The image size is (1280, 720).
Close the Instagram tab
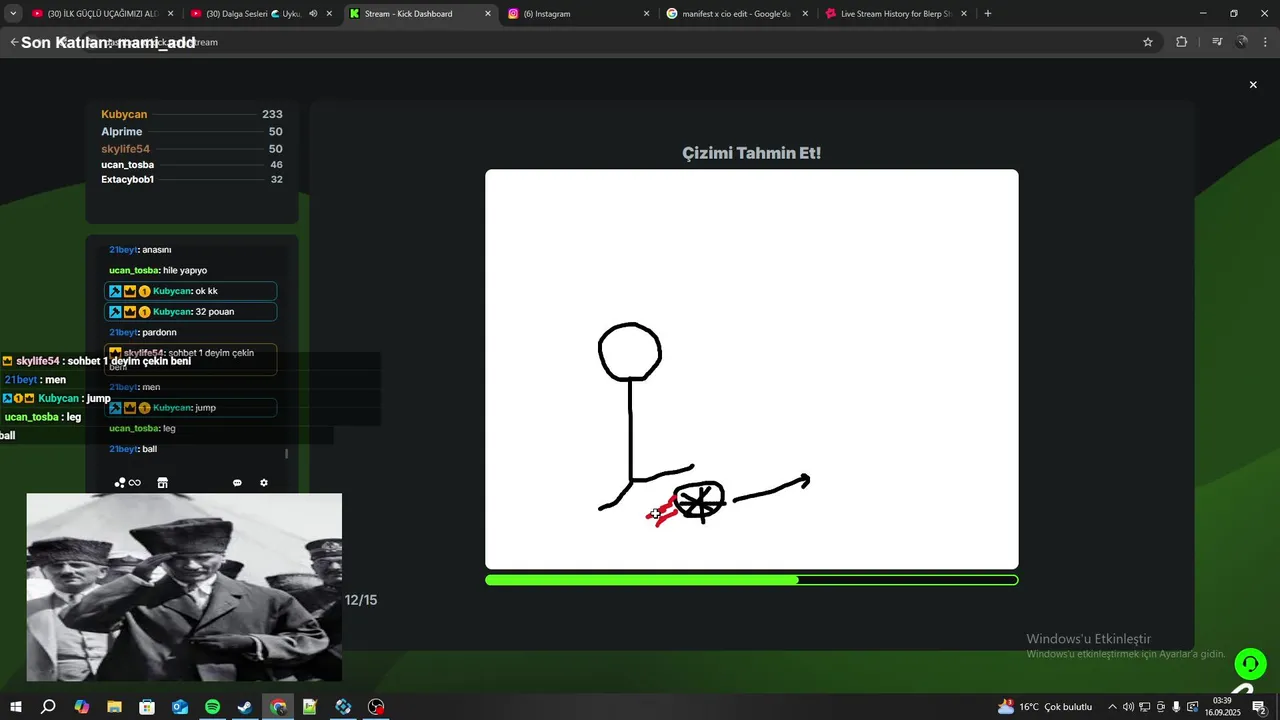pos(646,14)
